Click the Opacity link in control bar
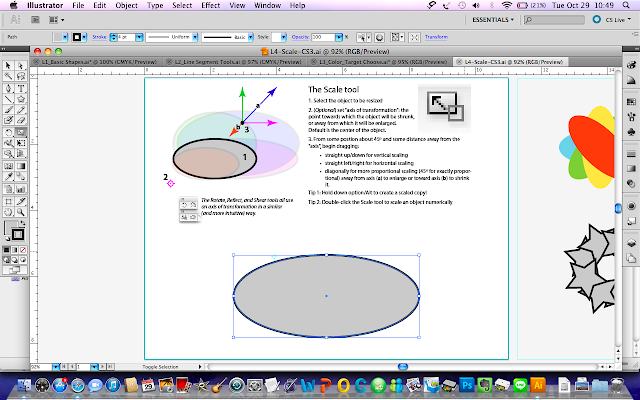Viewport: 640px width, 400px height. (x=300, y=37)
